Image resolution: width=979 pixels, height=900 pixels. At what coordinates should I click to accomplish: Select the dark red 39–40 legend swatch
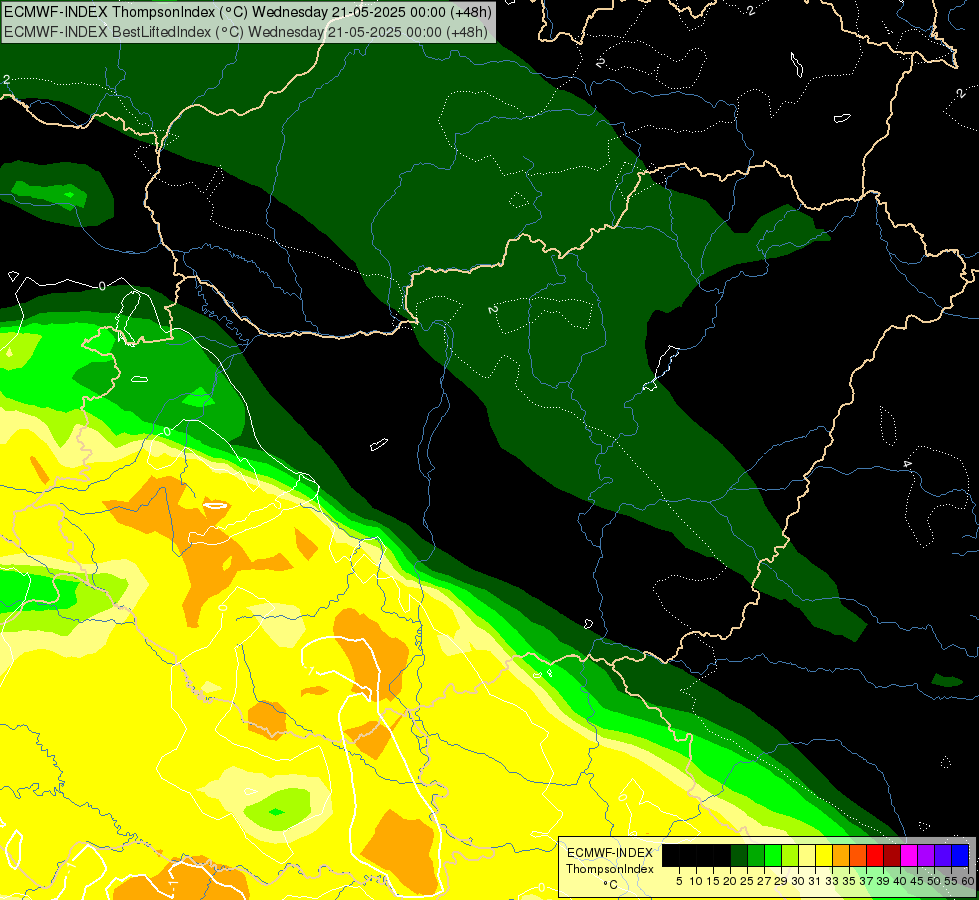coord(892,855)
